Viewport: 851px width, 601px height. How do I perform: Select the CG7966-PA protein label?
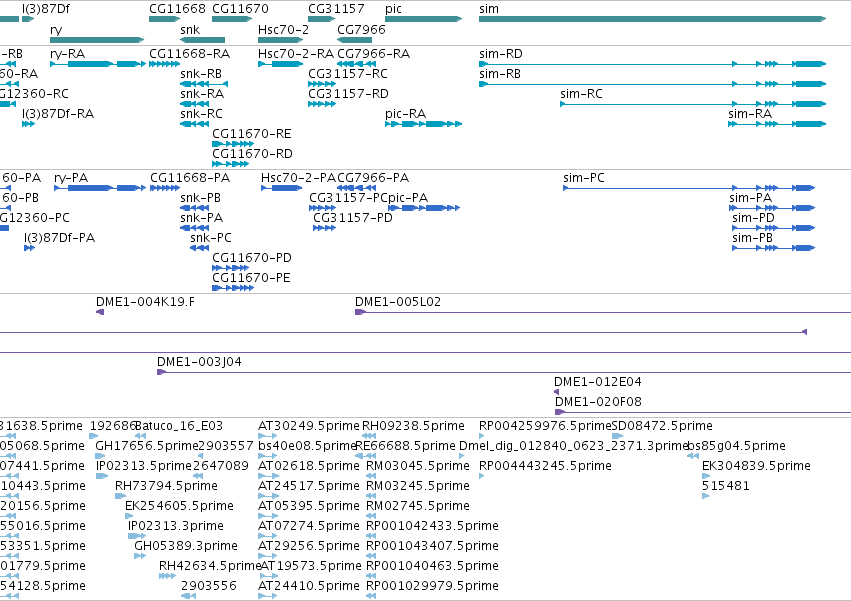coord(373,178)
